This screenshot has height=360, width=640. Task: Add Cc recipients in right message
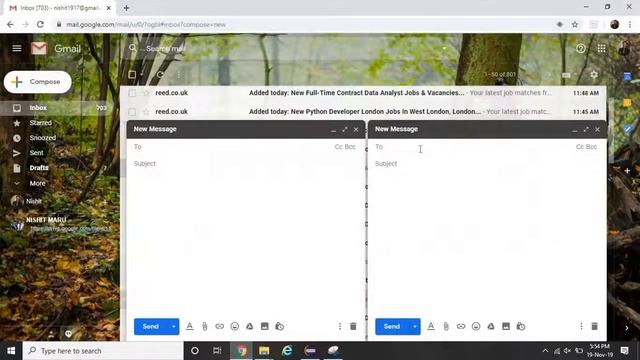pos(580,147)
